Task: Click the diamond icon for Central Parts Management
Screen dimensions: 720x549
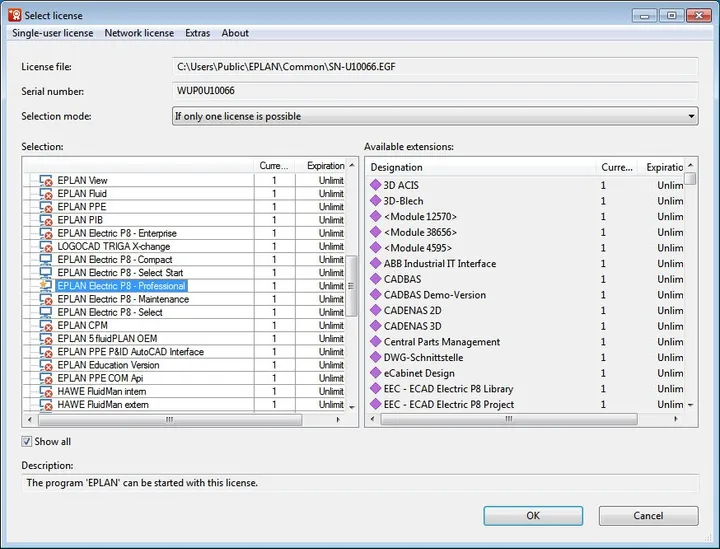Action: pos(376,342)
